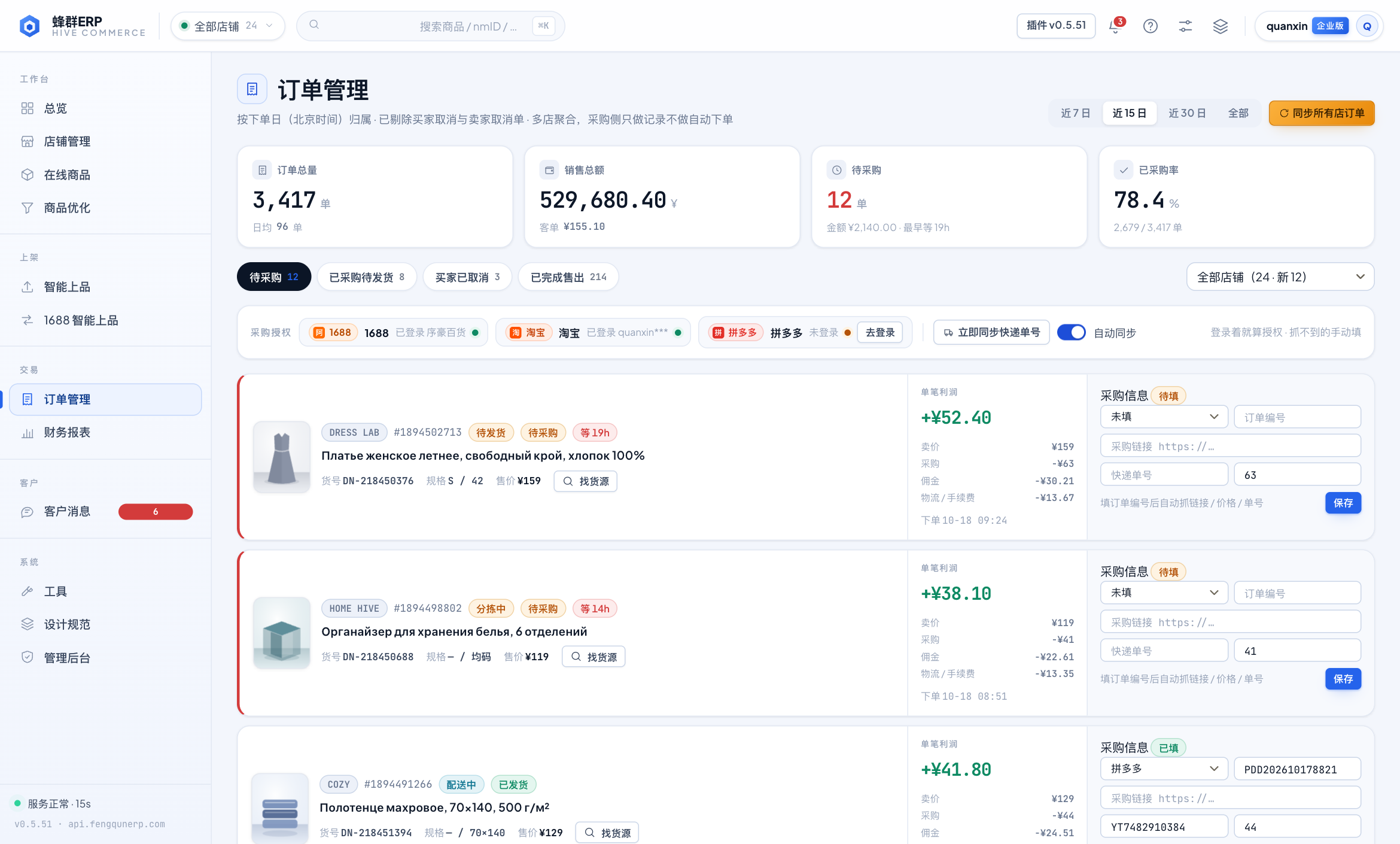This screenshot has width=1400, height=844.
Task: Click 立即同步快递单号 button
Action: 991,332
